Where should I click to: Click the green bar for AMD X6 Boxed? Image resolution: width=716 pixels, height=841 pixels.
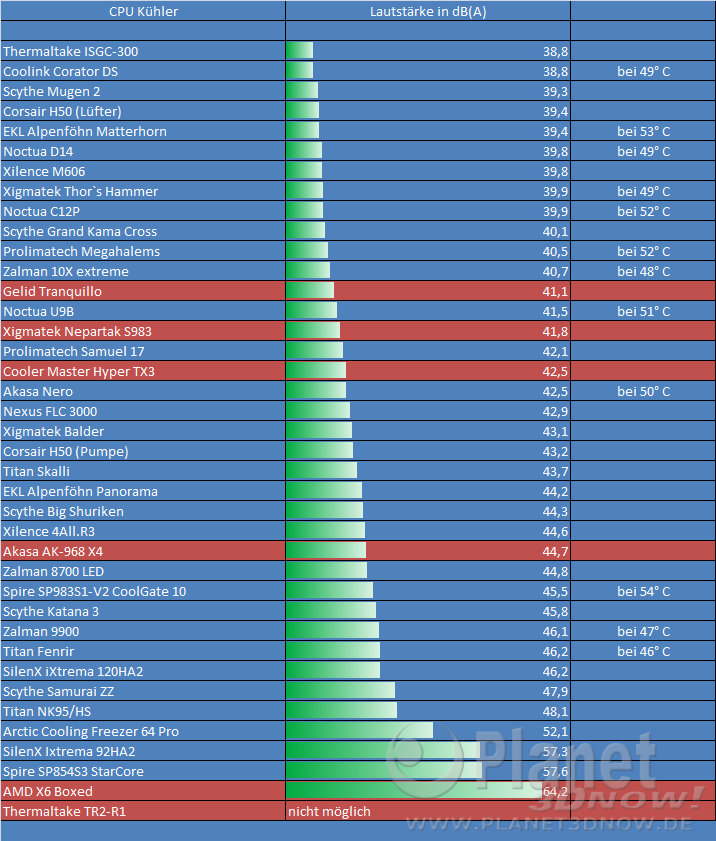point(412,791)
